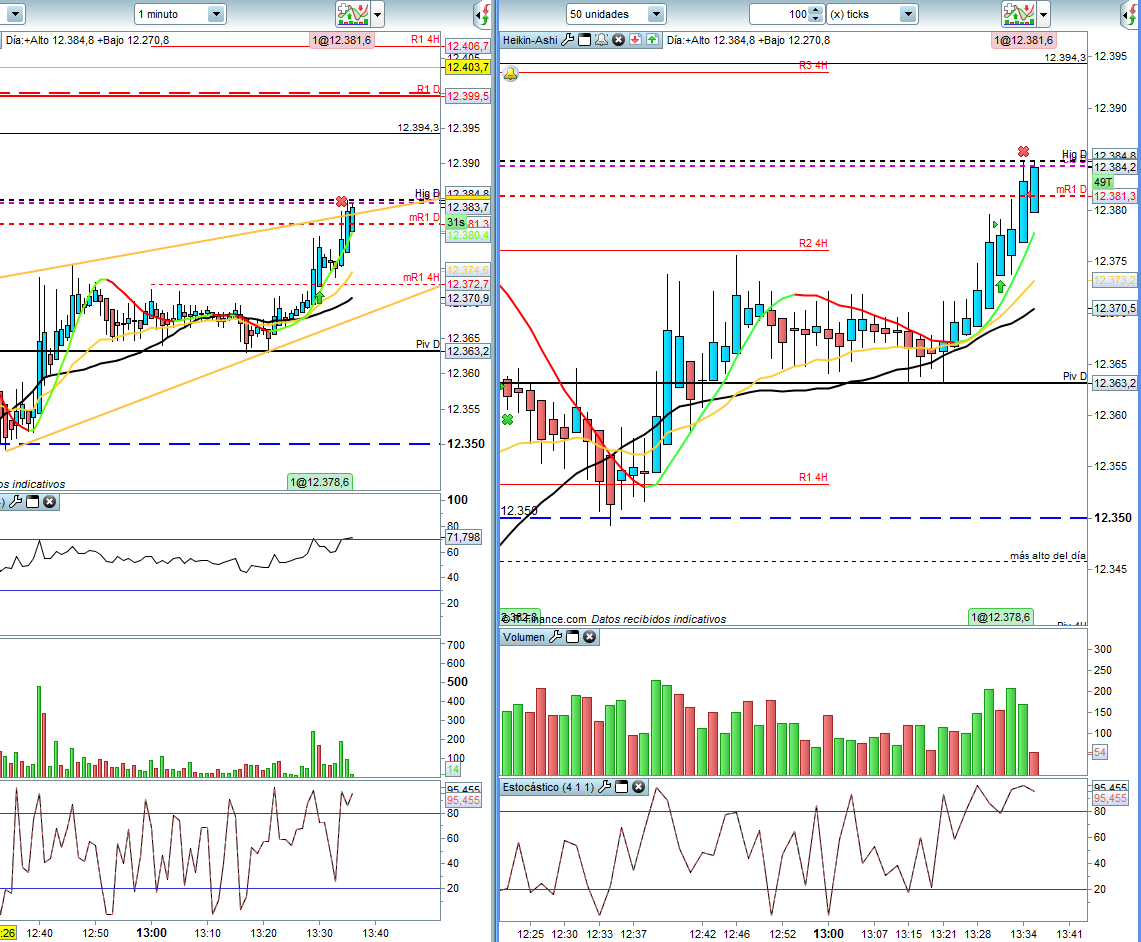Click 'mR1 4H' label on left chart
Image resolution: width=1141 pixels, height=942 pixels.
coord(421,277)
